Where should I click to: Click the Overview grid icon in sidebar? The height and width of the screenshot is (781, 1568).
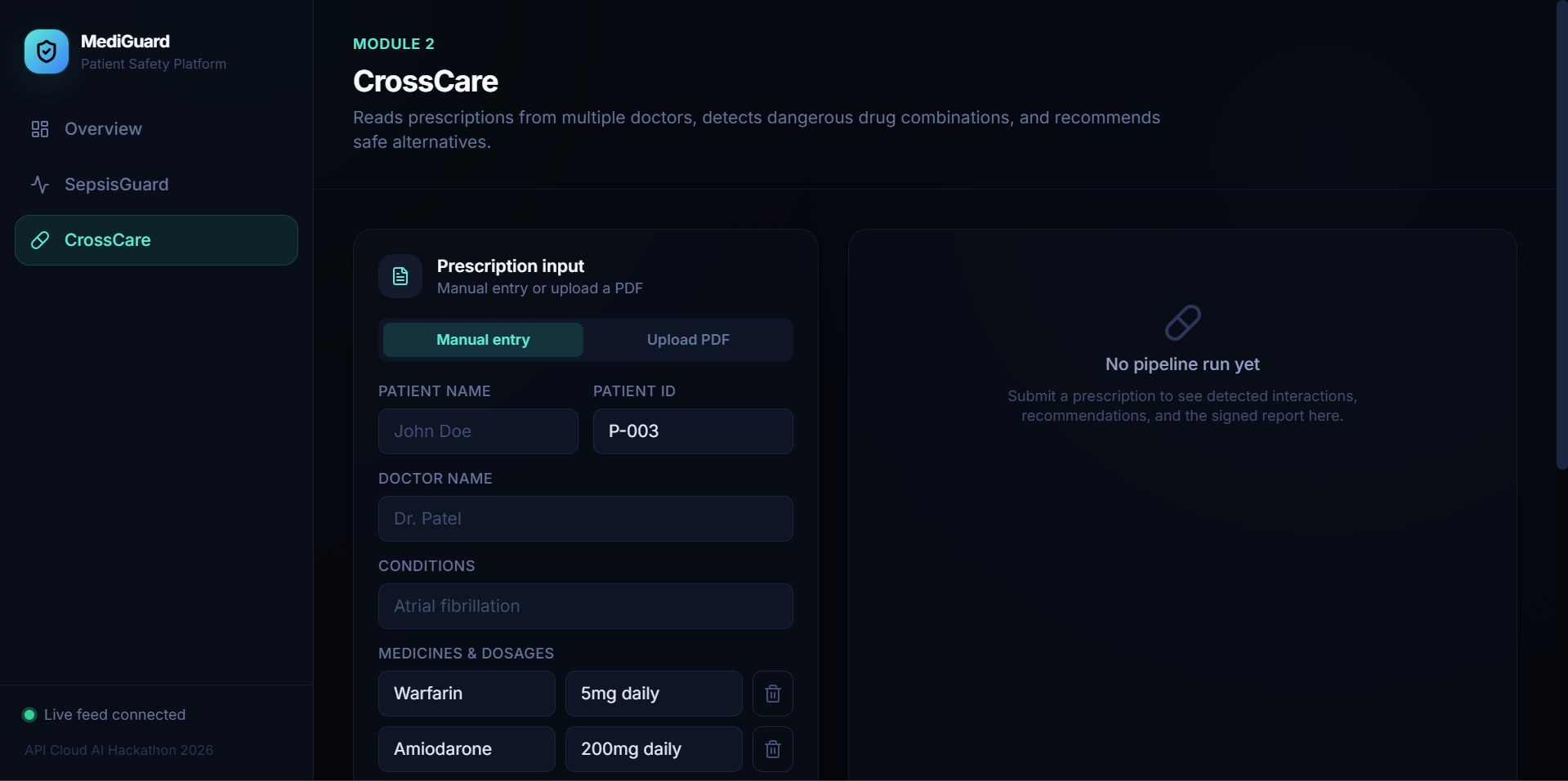point(40,129)
